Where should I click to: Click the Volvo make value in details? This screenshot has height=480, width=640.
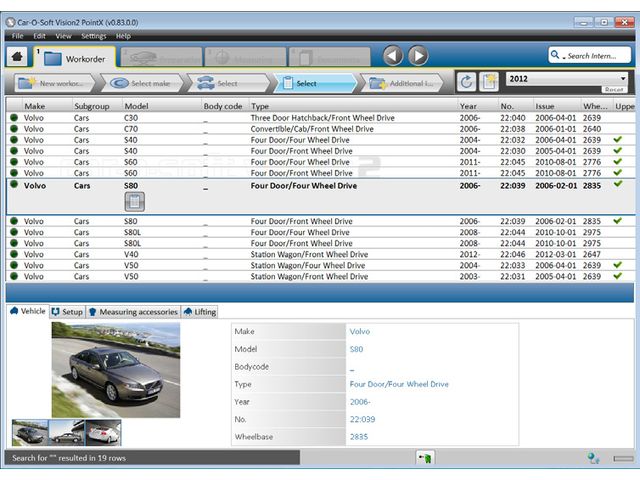click(x=360, y=331)
